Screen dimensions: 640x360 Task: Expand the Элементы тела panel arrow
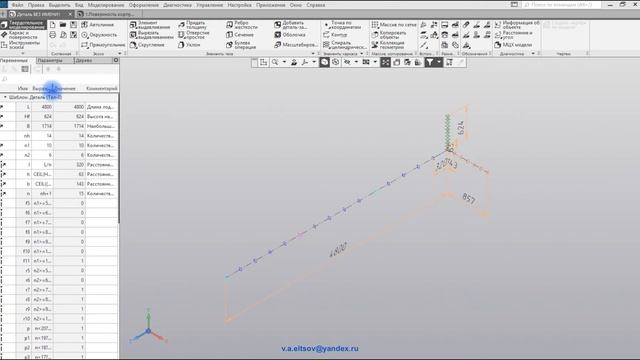(313, 53)
